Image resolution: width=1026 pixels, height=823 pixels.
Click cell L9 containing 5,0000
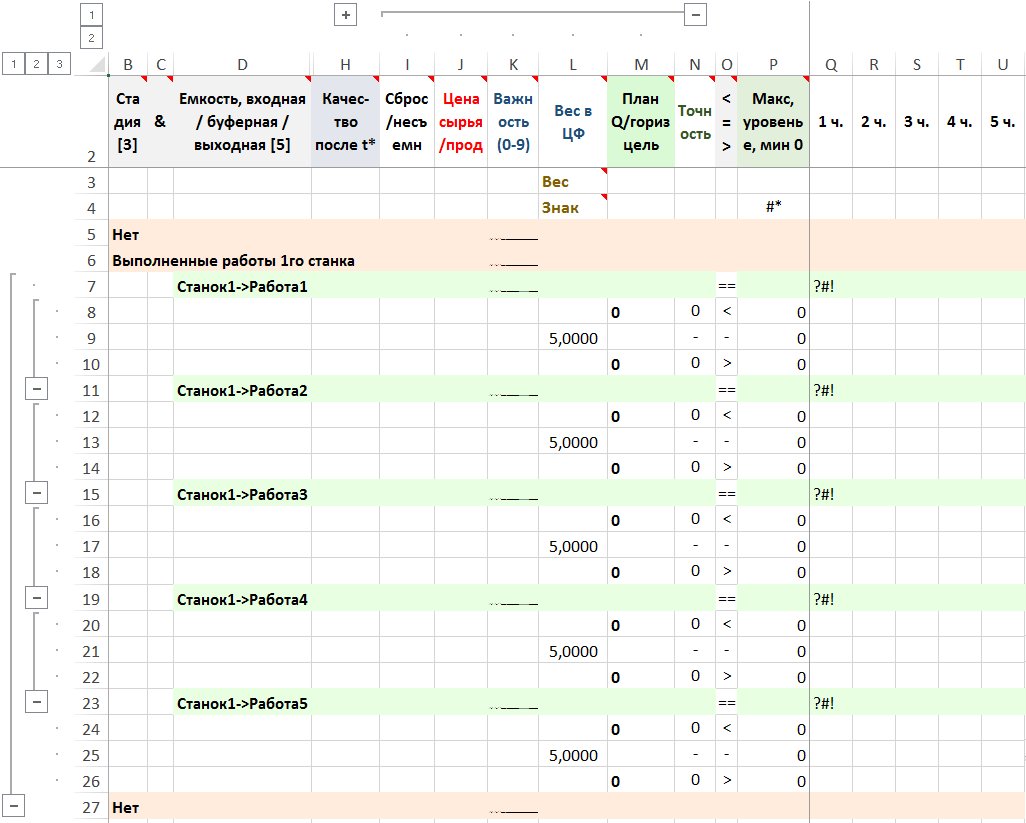click(573, 339)
